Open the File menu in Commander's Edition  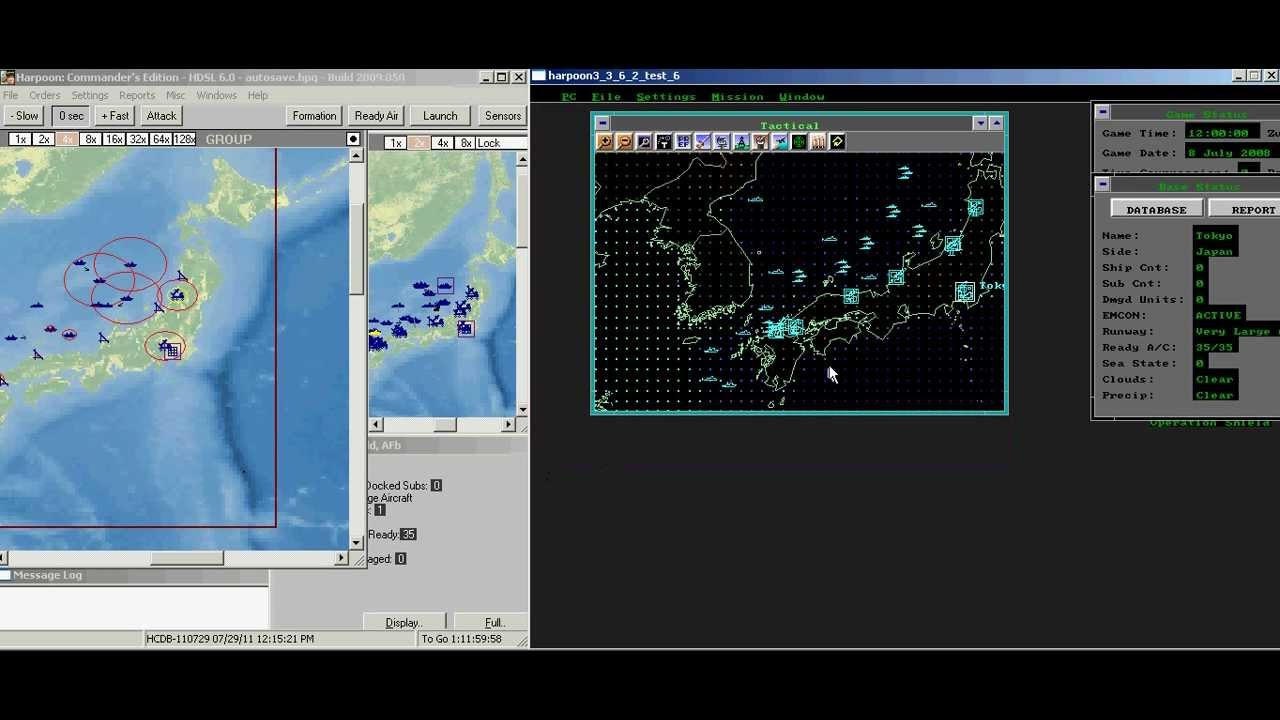10,95
